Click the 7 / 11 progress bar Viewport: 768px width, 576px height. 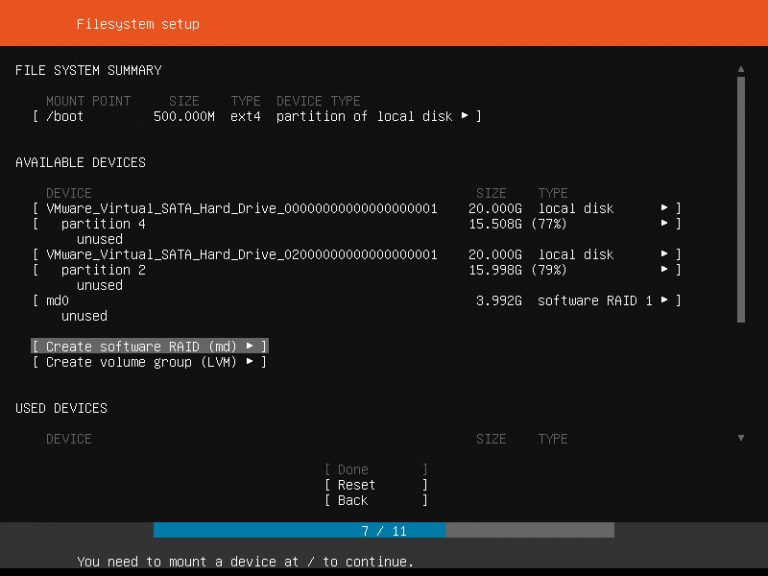384,530
